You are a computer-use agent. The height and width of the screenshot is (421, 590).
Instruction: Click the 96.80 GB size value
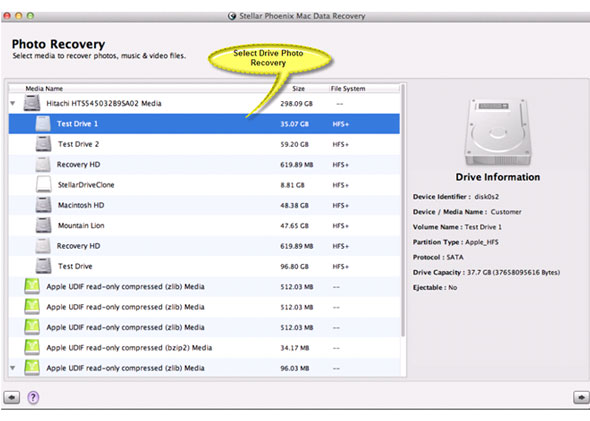pyautogui.click(x=294, y=266)
